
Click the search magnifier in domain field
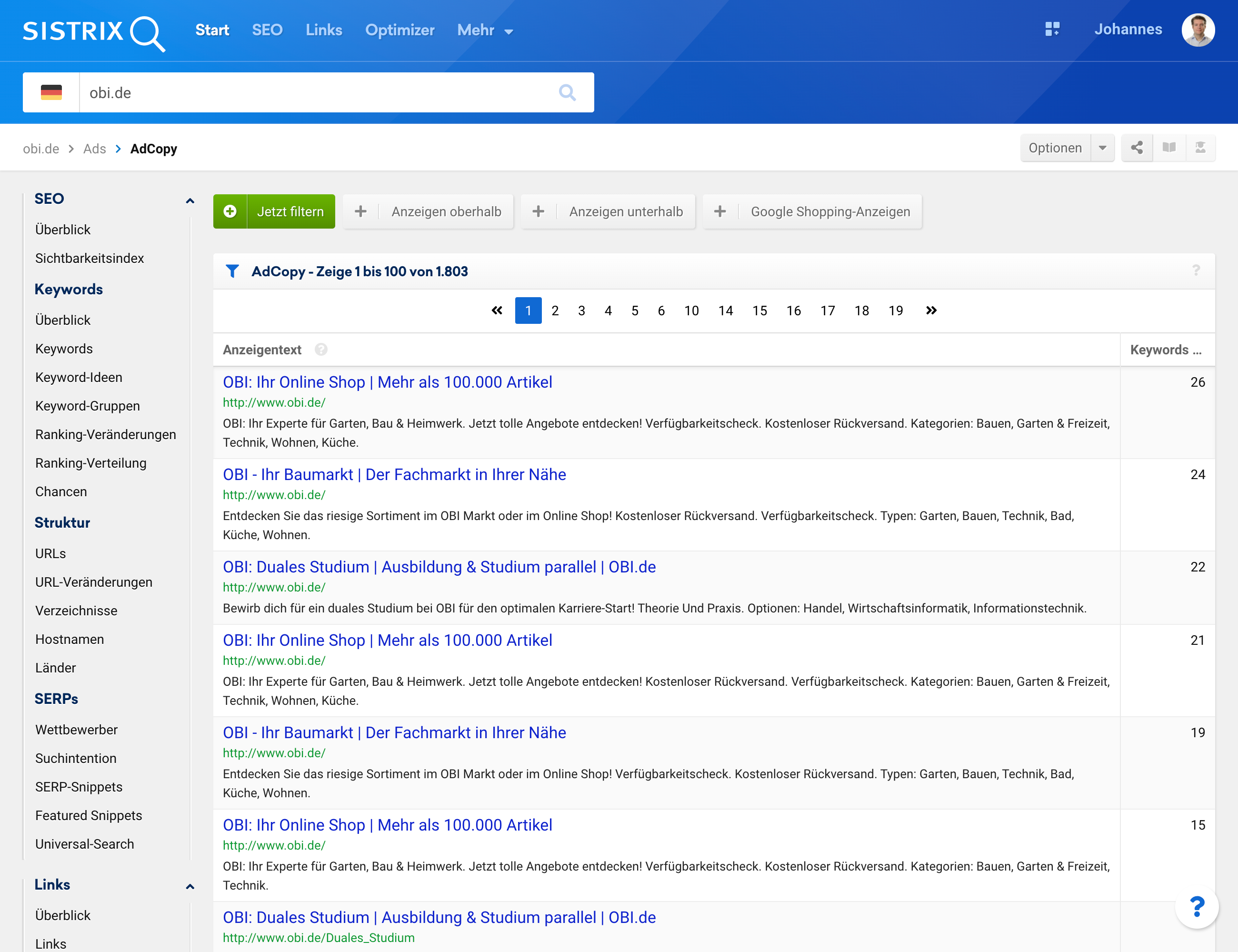pos(567,92)
